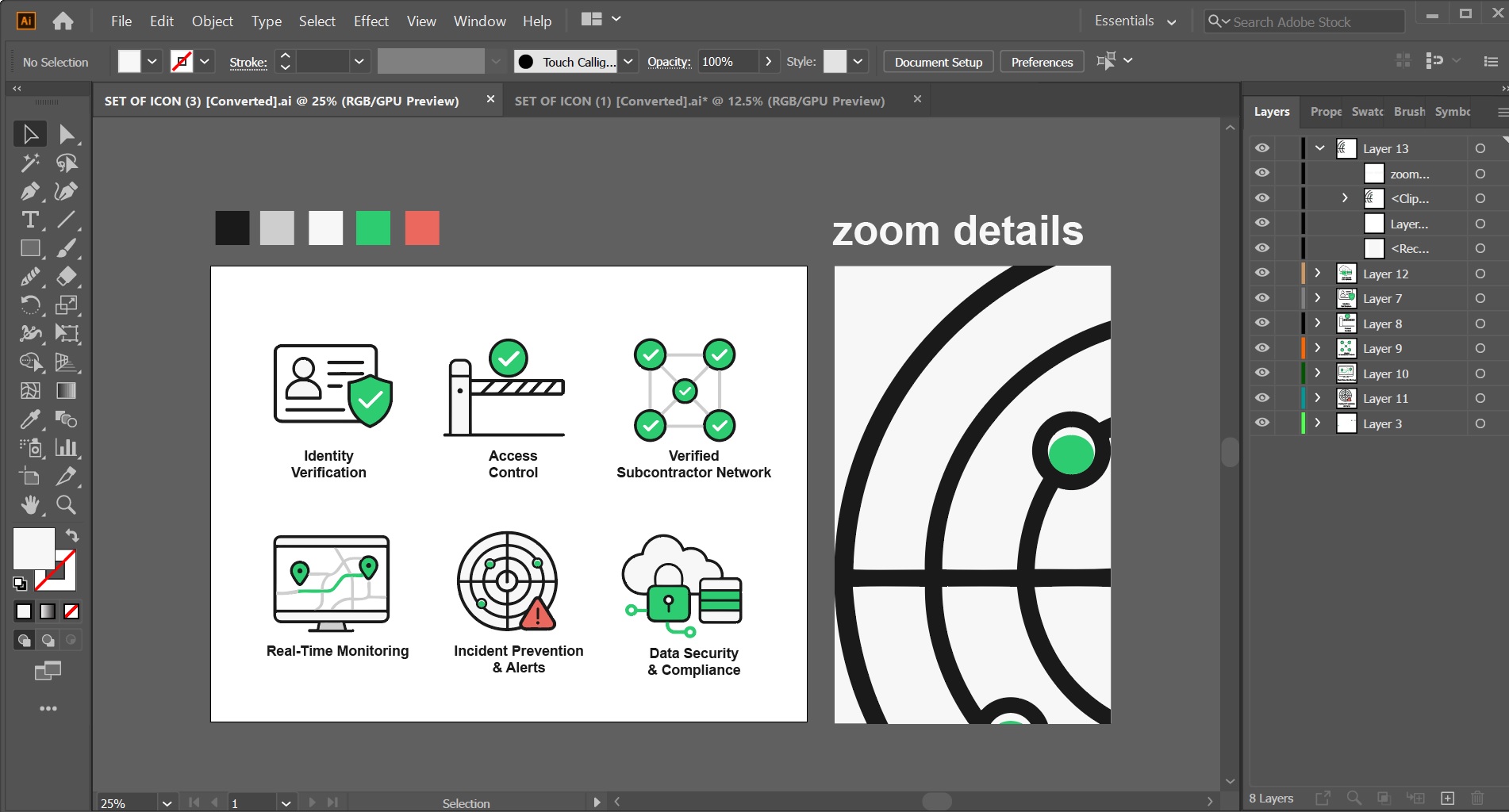Pick the Eyedropper tool
The image size is (1509, 812).
point(29,419)
